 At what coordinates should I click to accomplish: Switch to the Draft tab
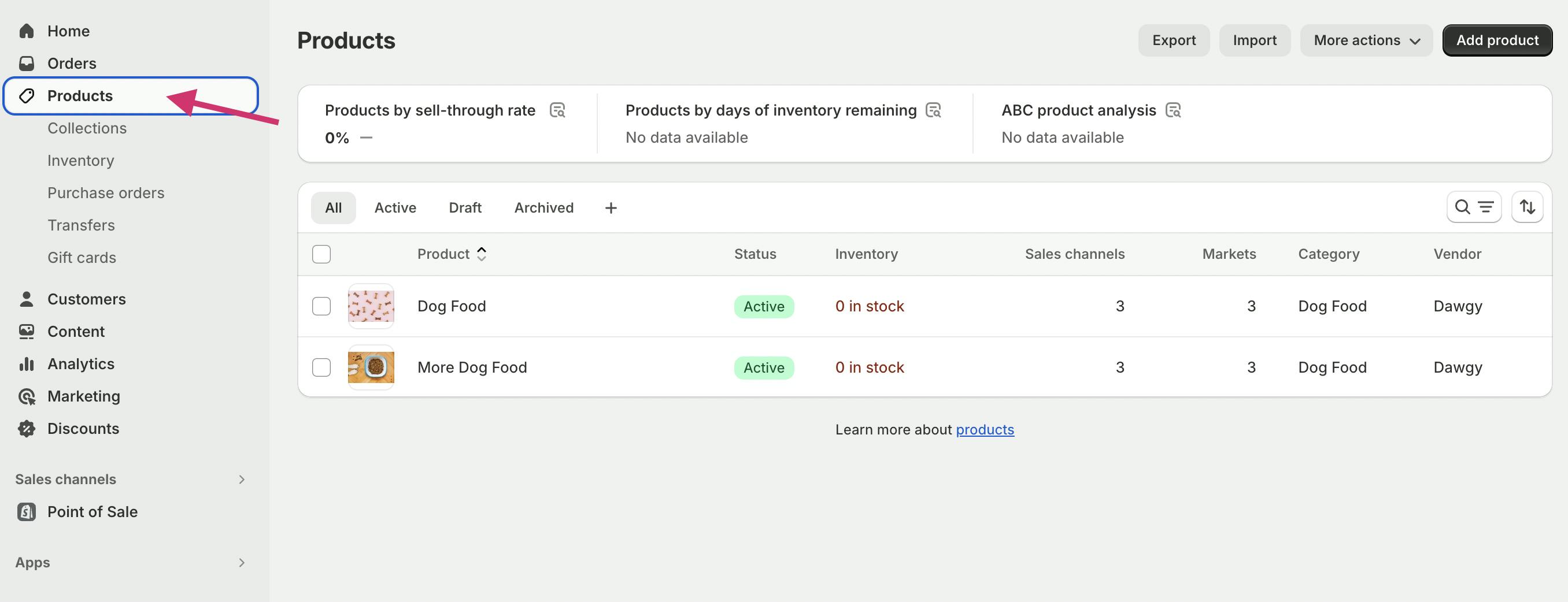point(465,208)
